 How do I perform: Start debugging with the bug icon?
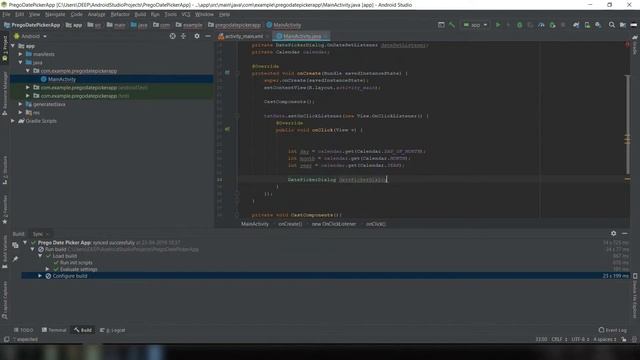point(519,25)
